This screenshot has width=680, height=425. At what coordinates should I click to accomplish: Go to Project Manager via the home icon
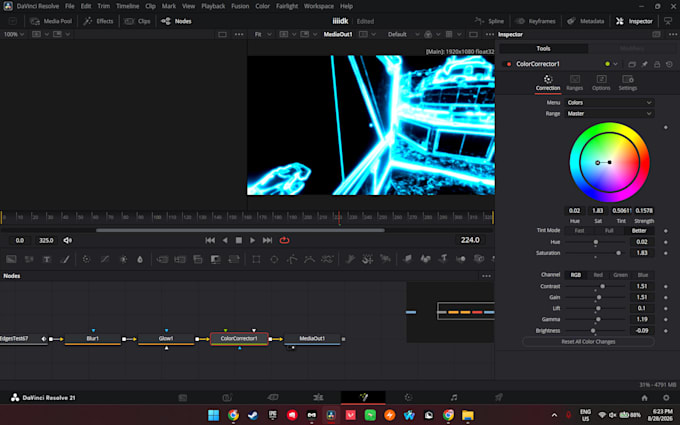click(x=644, y=398)
